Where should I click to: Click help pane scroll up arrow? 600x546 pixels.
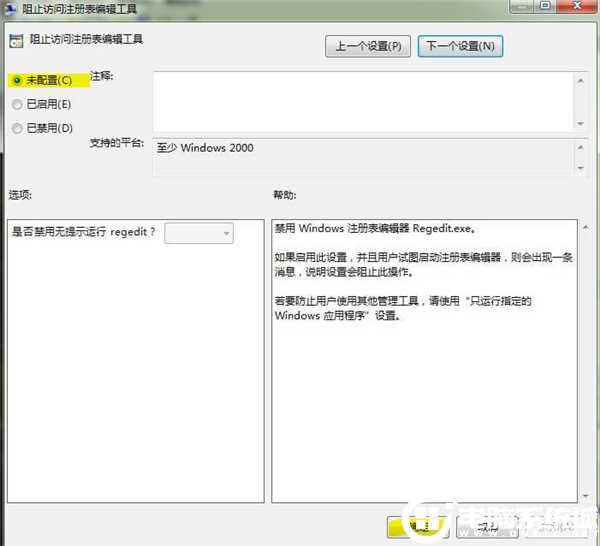tap(585, 227)
